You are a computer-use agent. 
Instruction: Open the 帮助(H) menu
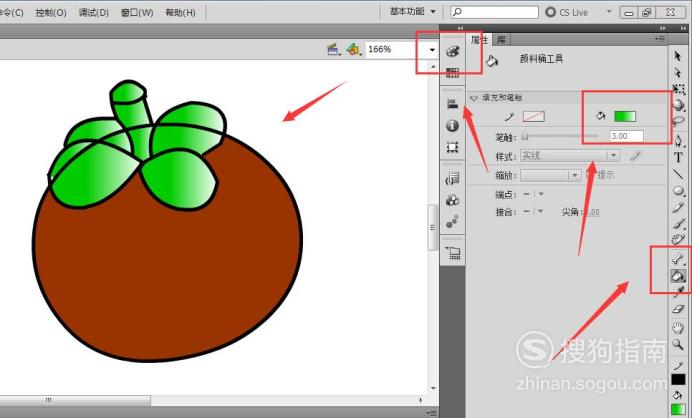[180, 13]
